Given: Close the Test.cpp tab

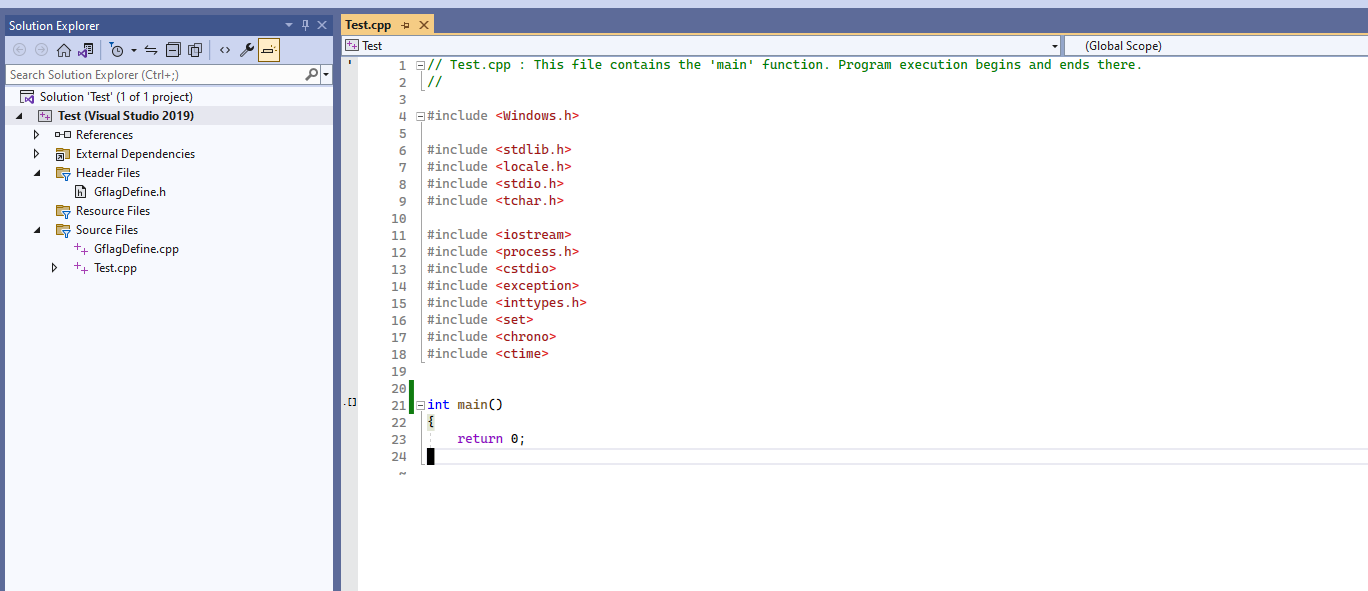Looking at the screenshot, I should (424, 26).
